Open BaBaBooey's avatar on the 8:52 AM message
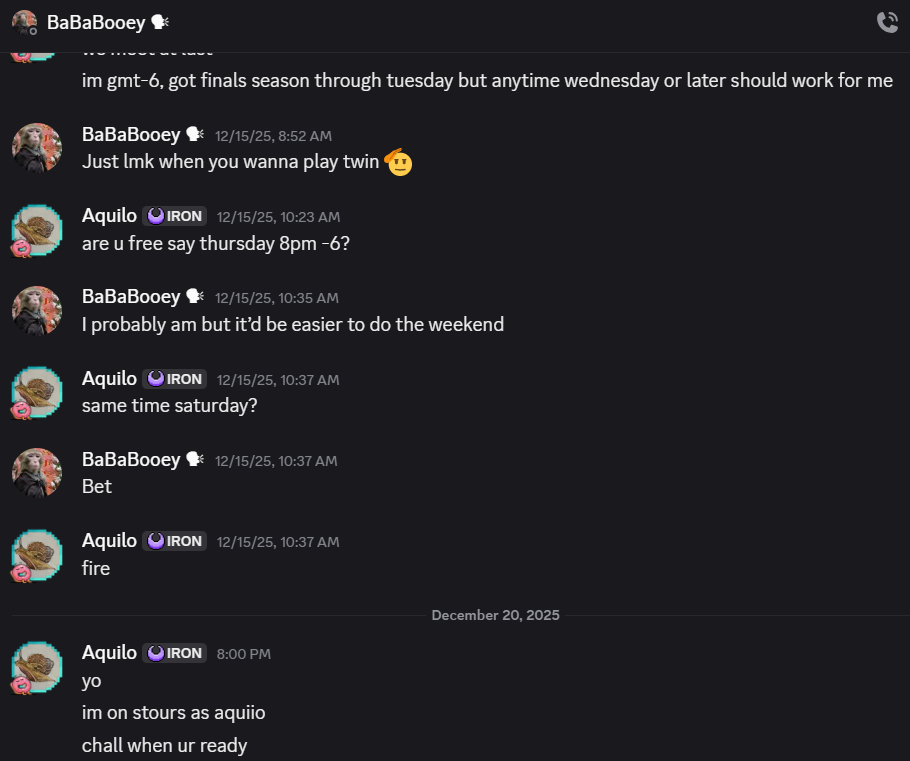This screenshot has height=761, width=910. point(37,148)
